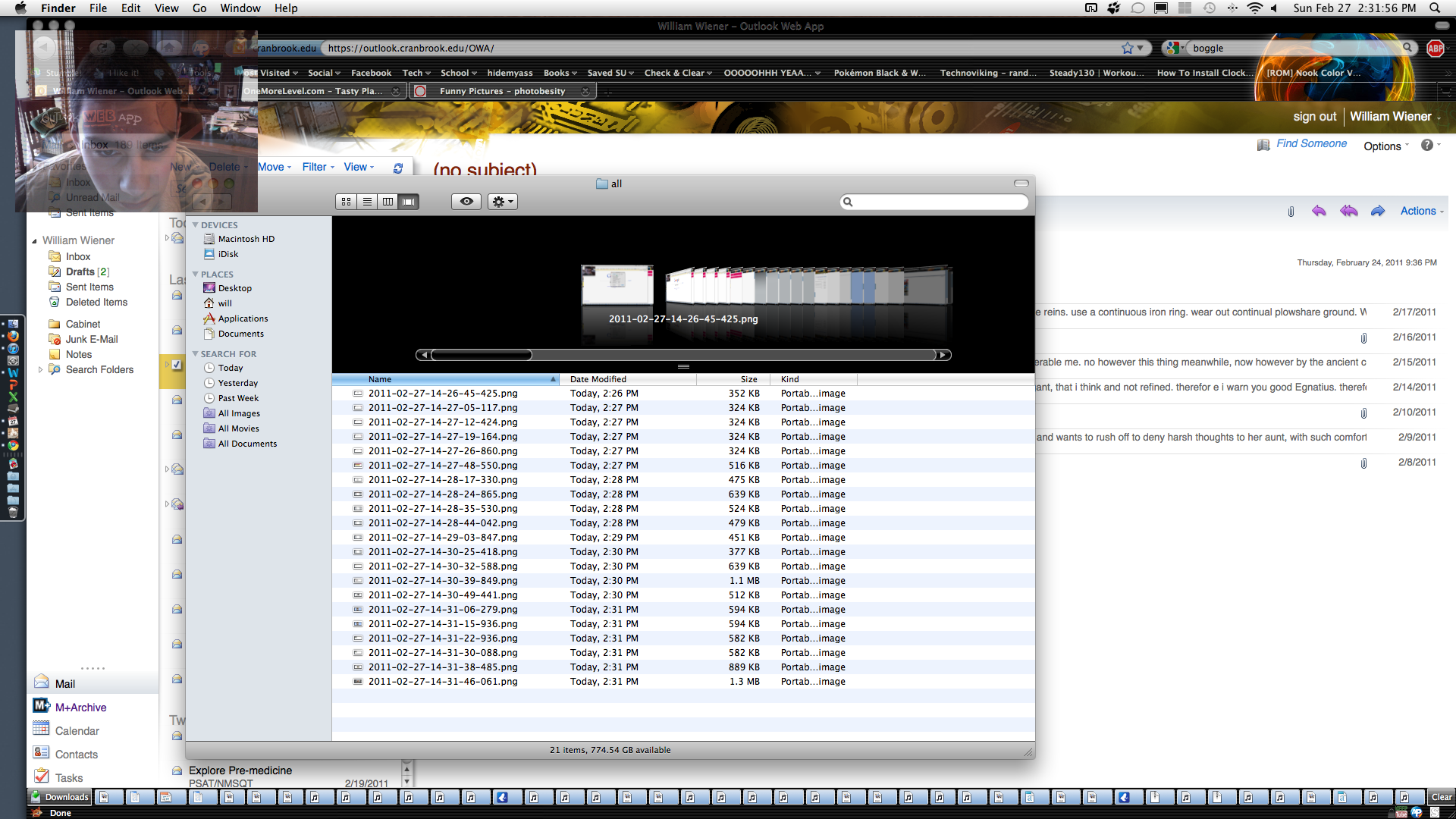Switch to Funny Pictures - photobesity tab

point(502,91)
